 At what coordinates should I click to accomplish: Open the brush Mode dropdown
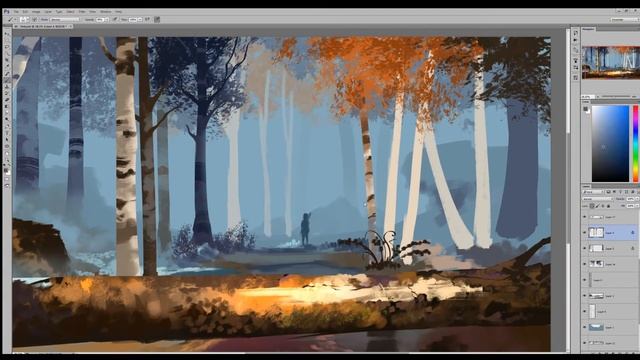pyautogui.click(x=64, y=19)
